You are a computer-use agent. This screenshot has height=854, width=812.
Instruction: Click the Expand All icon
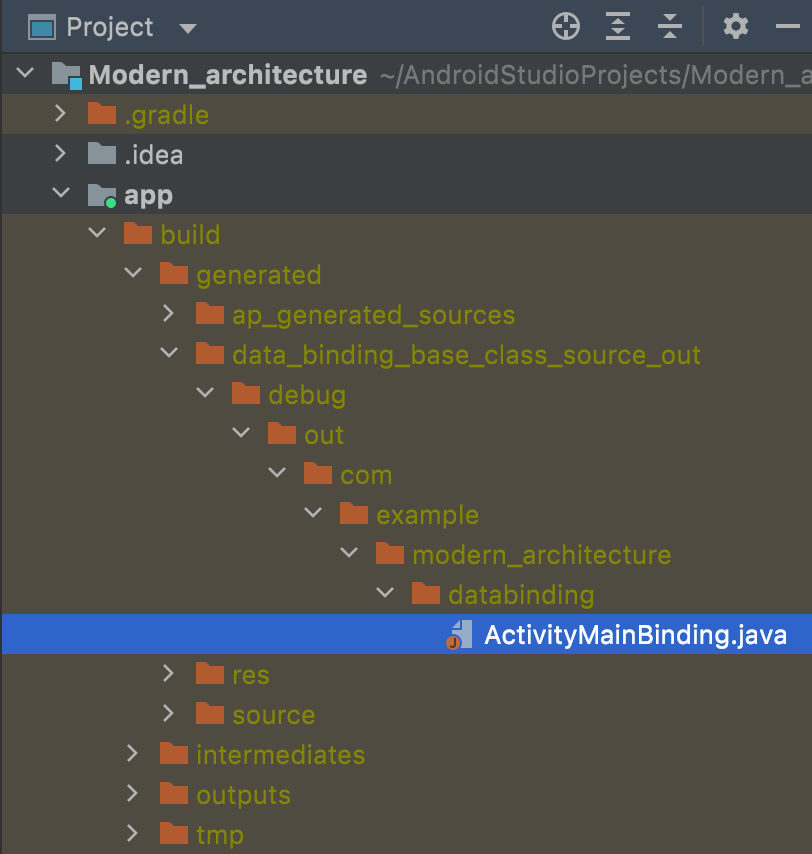(x=618, y=26)
